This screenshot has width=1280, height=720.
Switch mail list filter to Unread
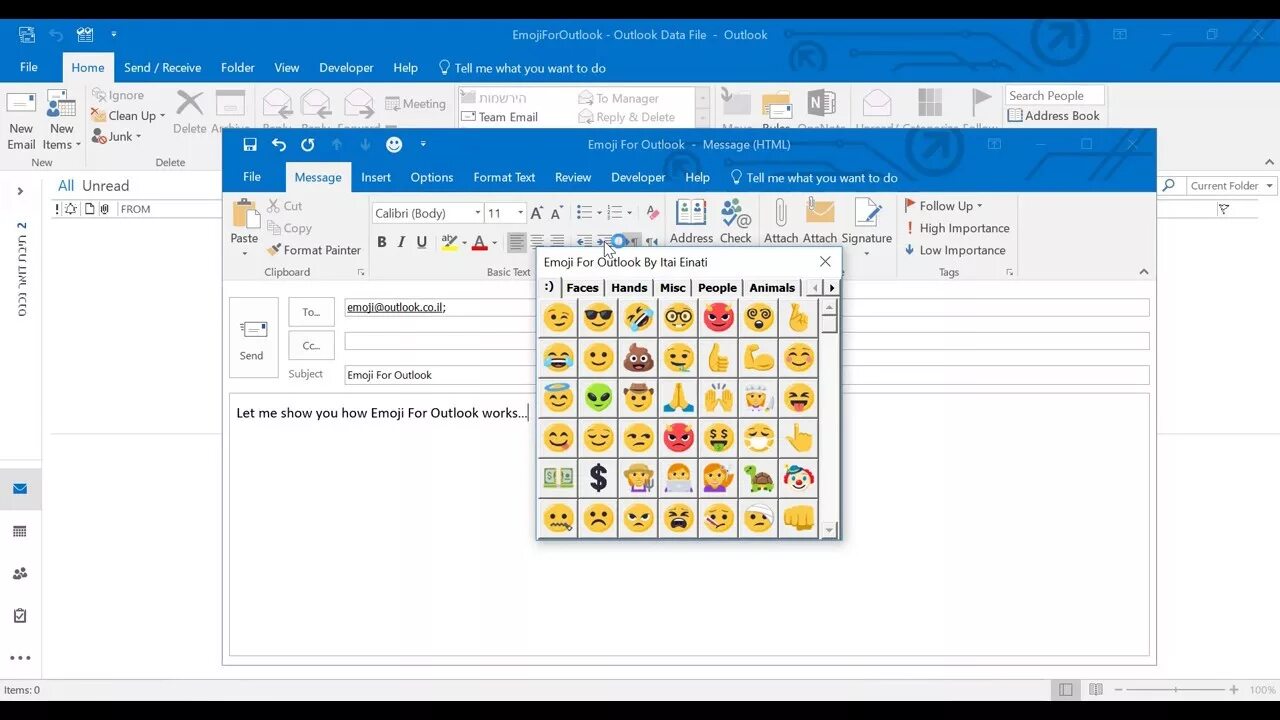point(105,186)
